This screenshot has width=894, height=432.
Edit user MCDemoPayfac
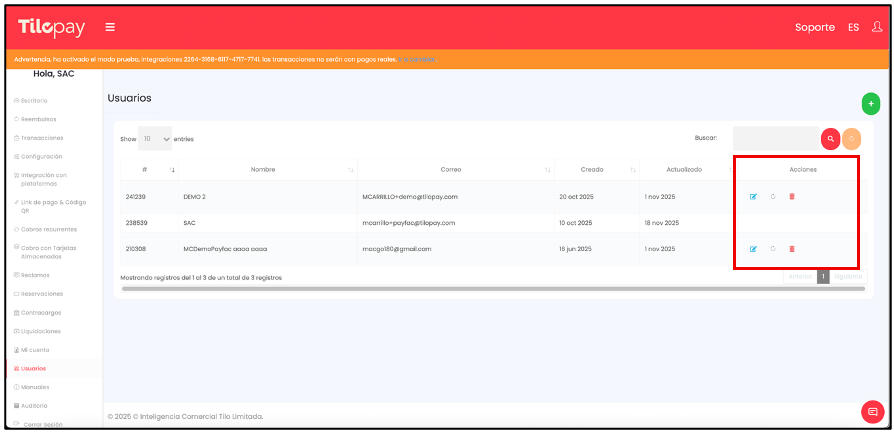click(x=753, y=248)
